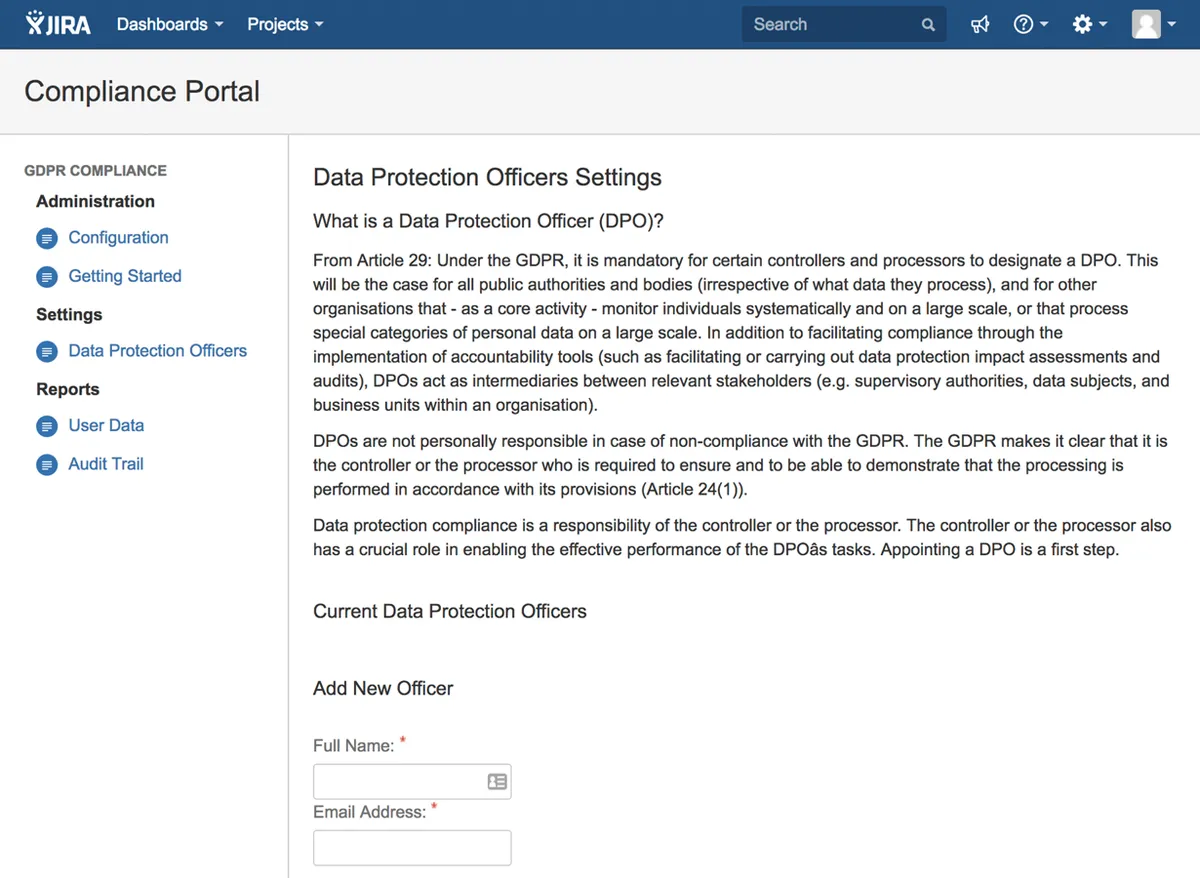Click the Add New Officer heading

(x=383, y=688)
